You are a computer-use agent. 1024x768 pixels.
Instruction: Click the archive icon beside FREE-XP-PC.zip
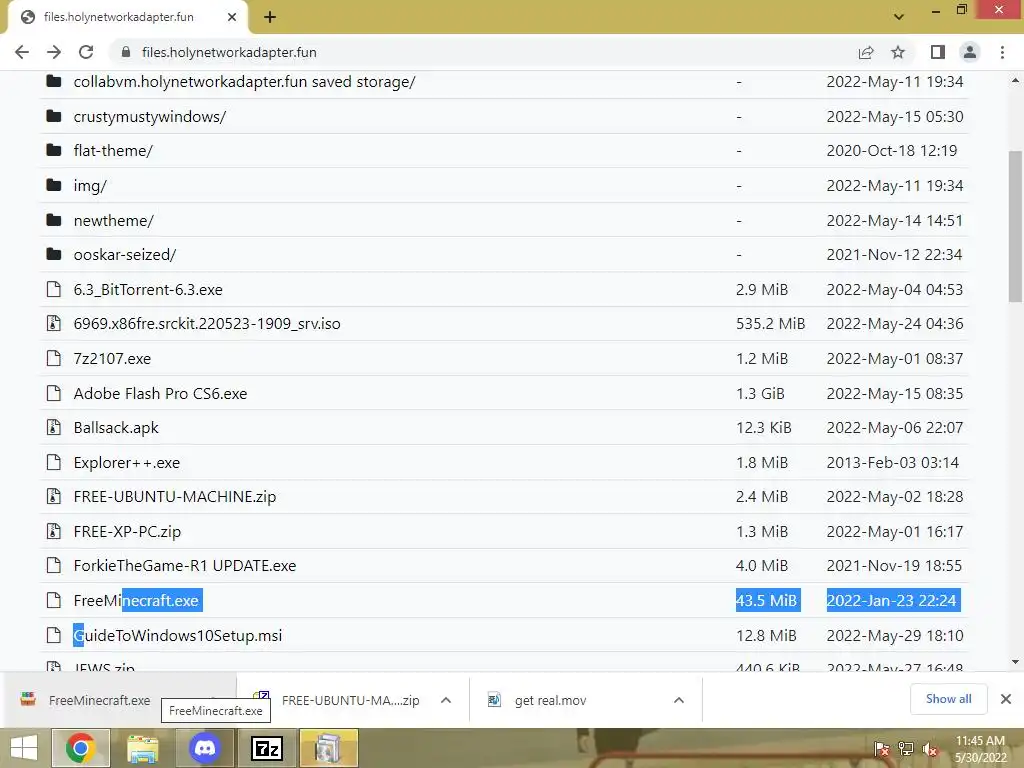tap(54, 532)
